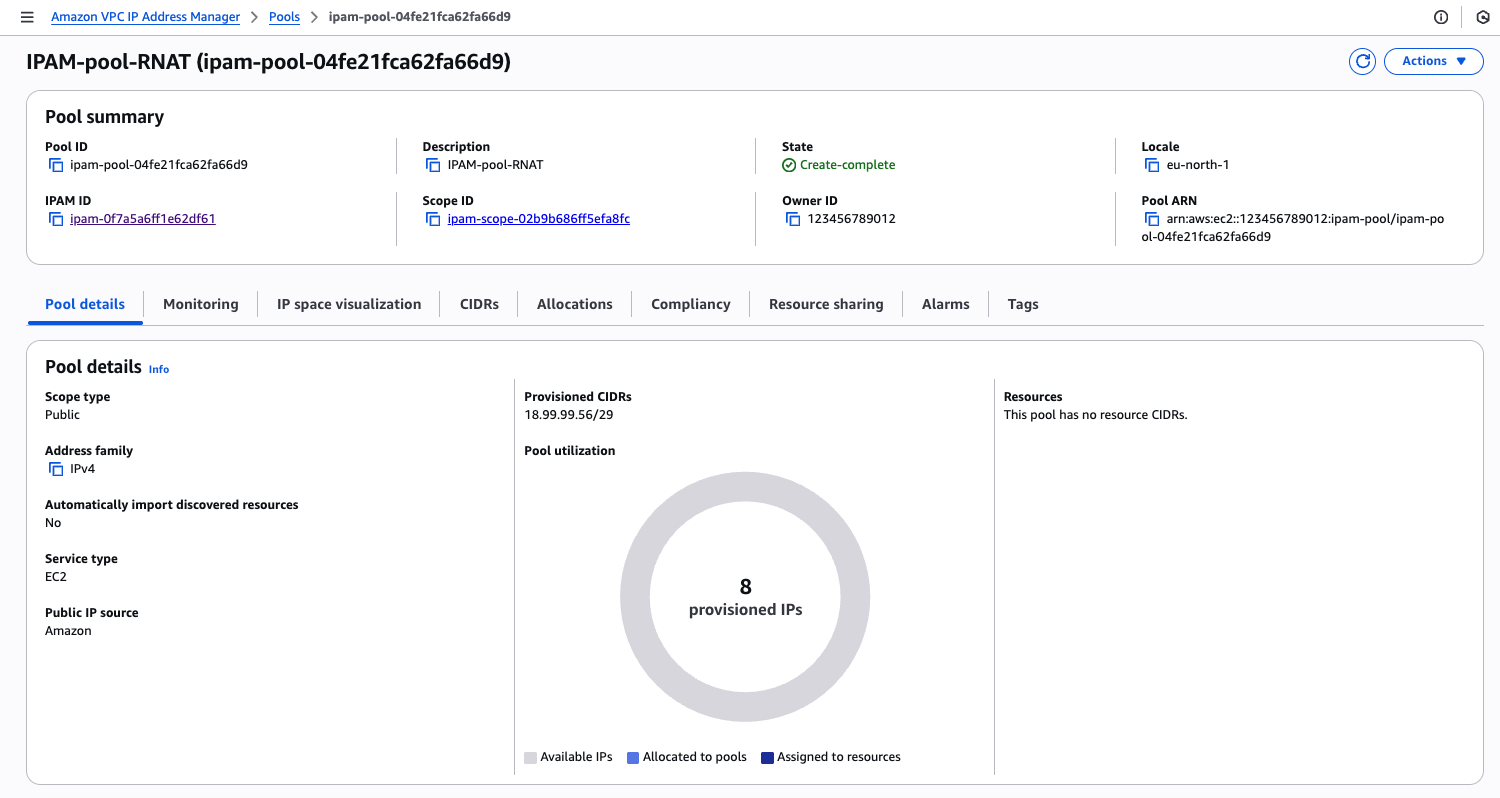
Task: Copy the Scope ID value
Action: tap(433, 219)
